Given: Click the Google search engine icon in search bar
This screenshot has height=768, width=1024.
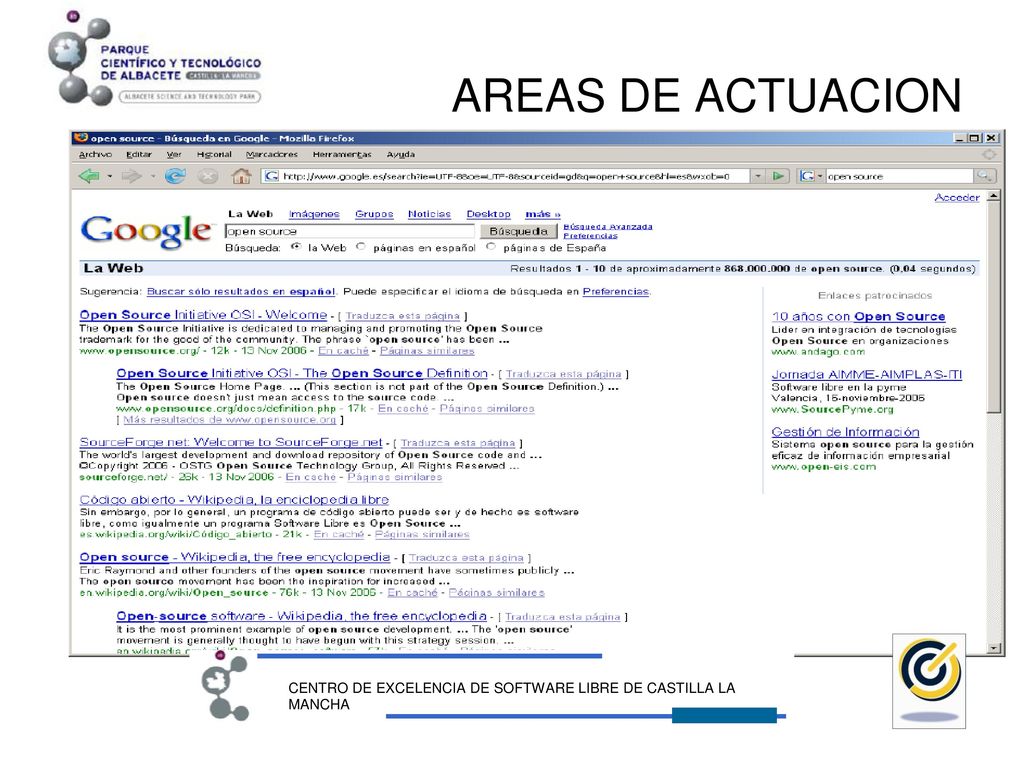Looking at the screenshot, I should 807,176.
